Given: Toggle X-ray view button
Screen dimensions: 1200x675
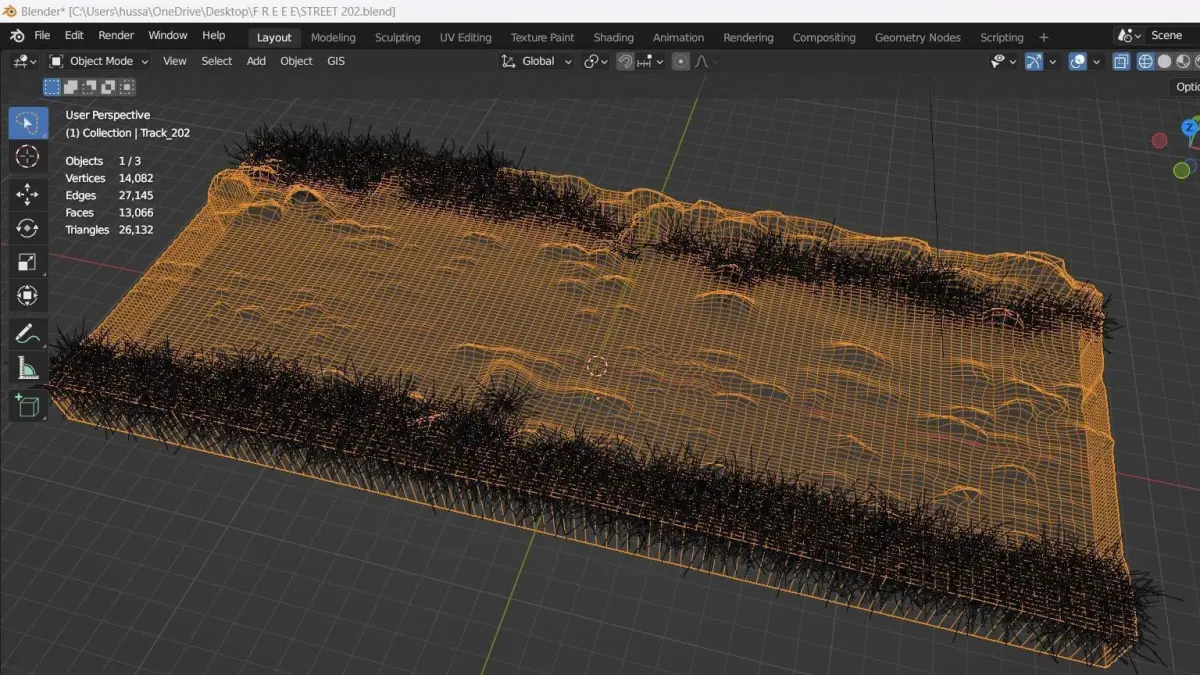Looking at the screenshot, I should pyautogui.click(x=1121, y=62).
